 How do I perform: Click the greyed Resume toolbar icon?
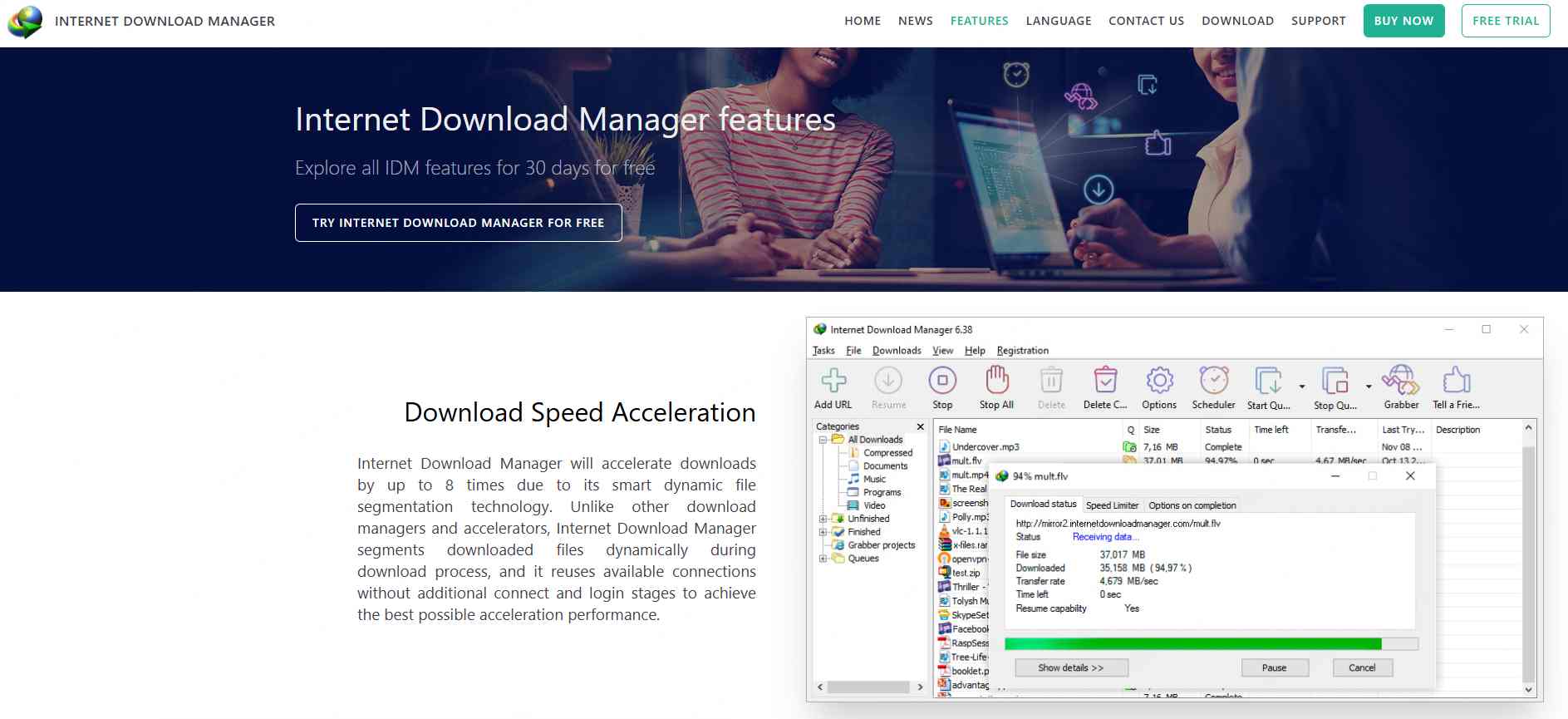(x=888, y=381)
